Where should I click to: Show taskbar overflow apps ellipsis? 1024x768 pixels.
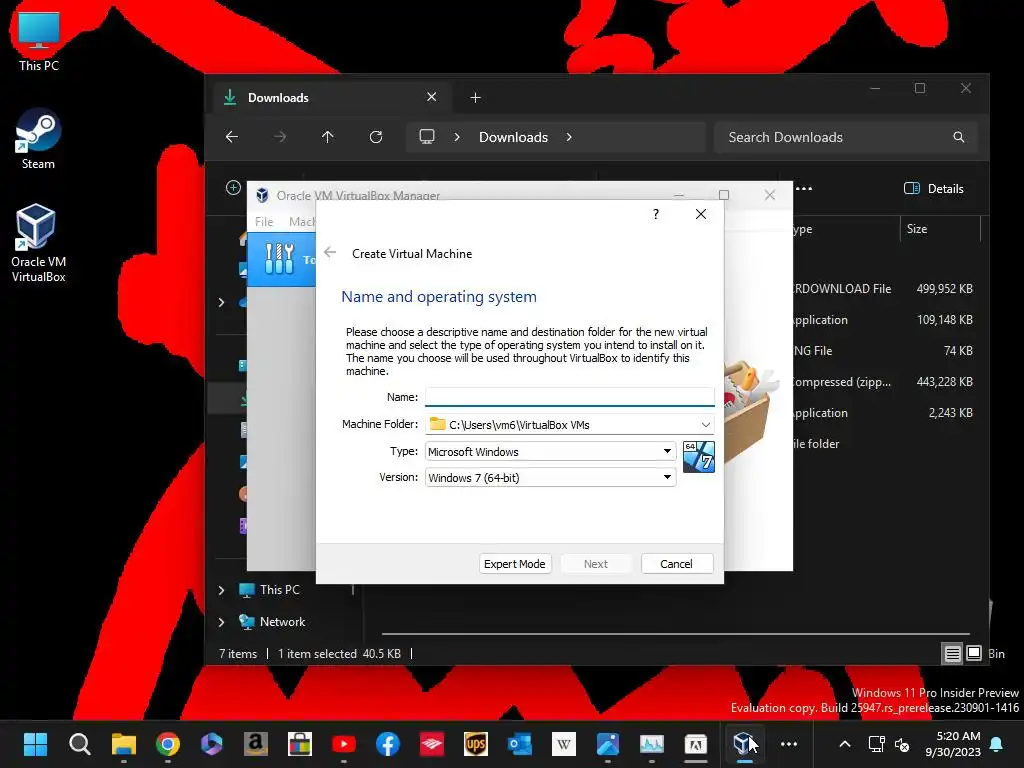tap(789, 744)
